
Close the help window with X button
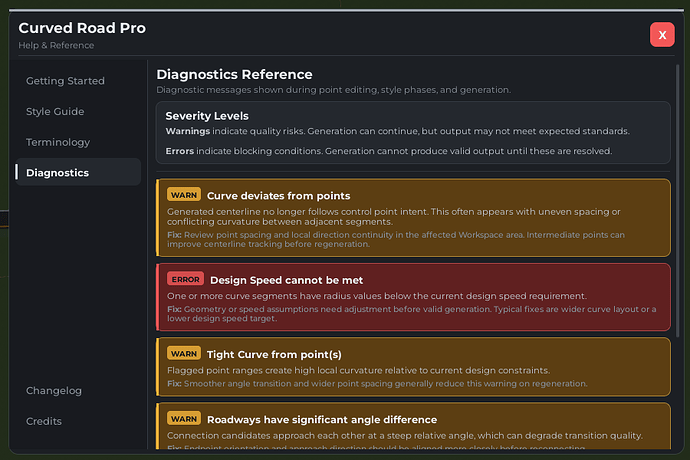[662, 34]
